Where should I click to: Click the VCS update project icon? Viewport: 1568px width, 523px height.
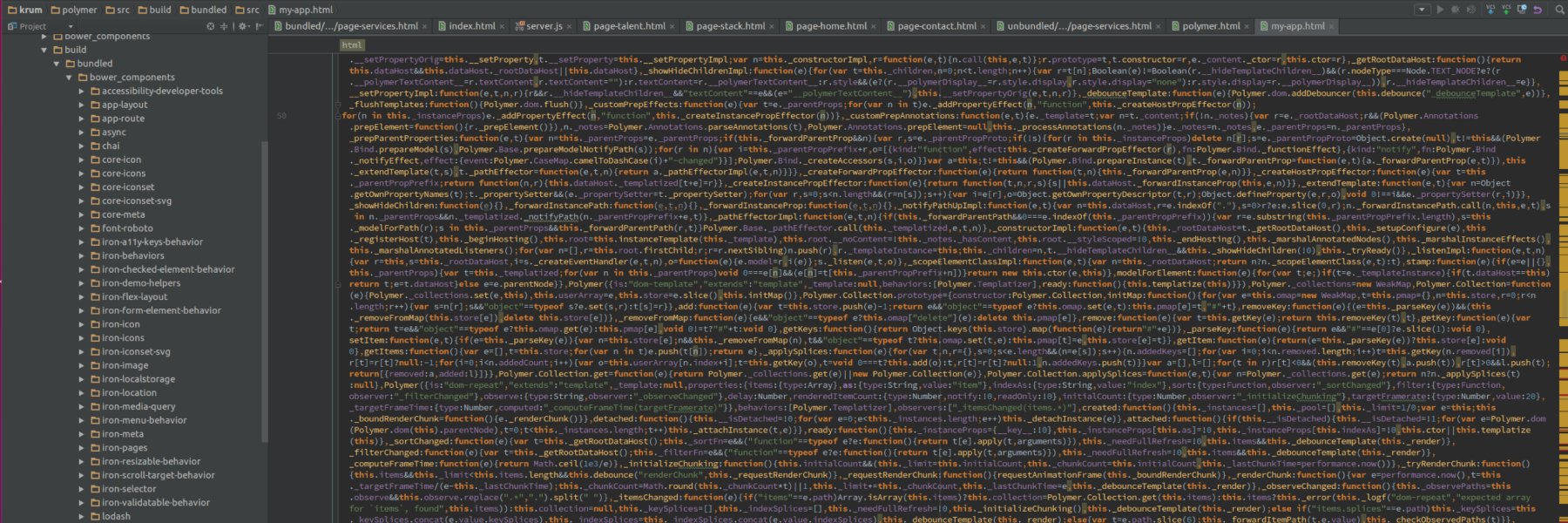pyautogui.click(x=1490, y=10)
